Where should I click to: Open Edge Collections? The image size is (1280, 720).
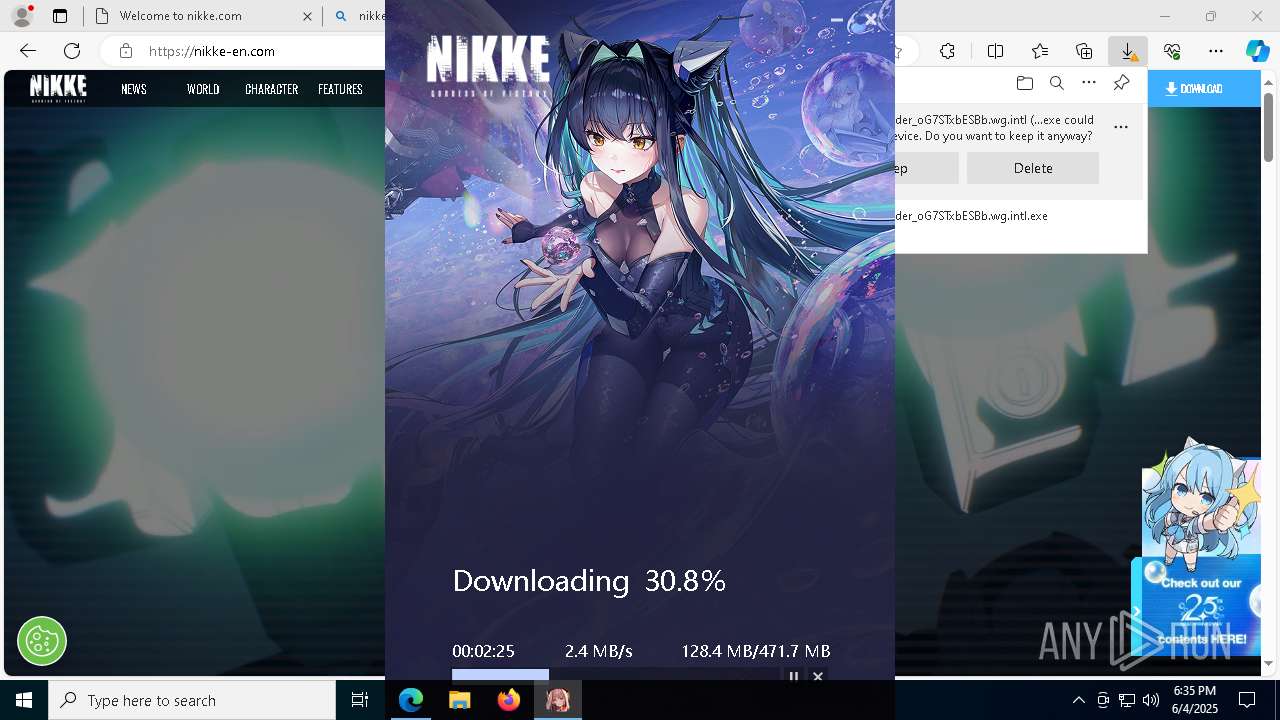(1084, 51)
